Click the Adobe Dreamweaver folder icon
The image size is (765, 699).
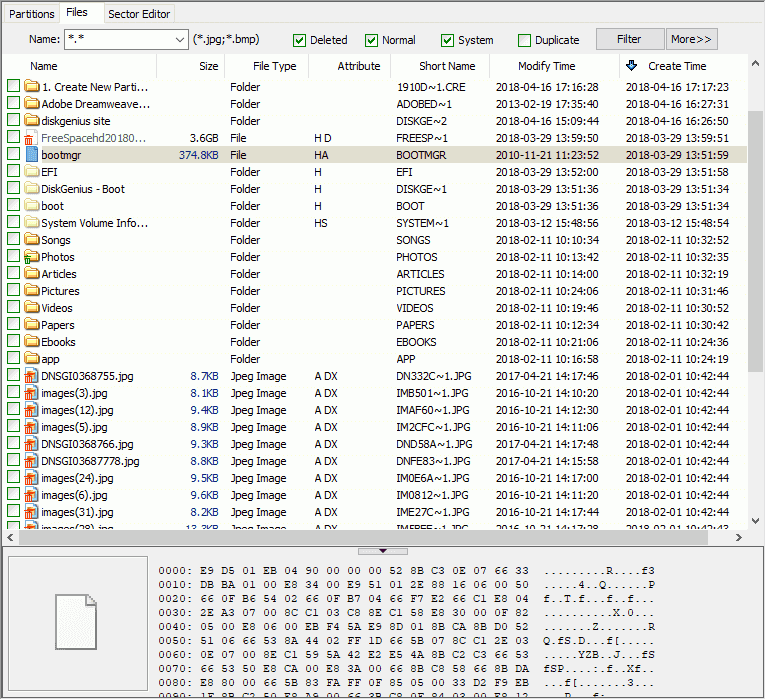coord(31,104)
